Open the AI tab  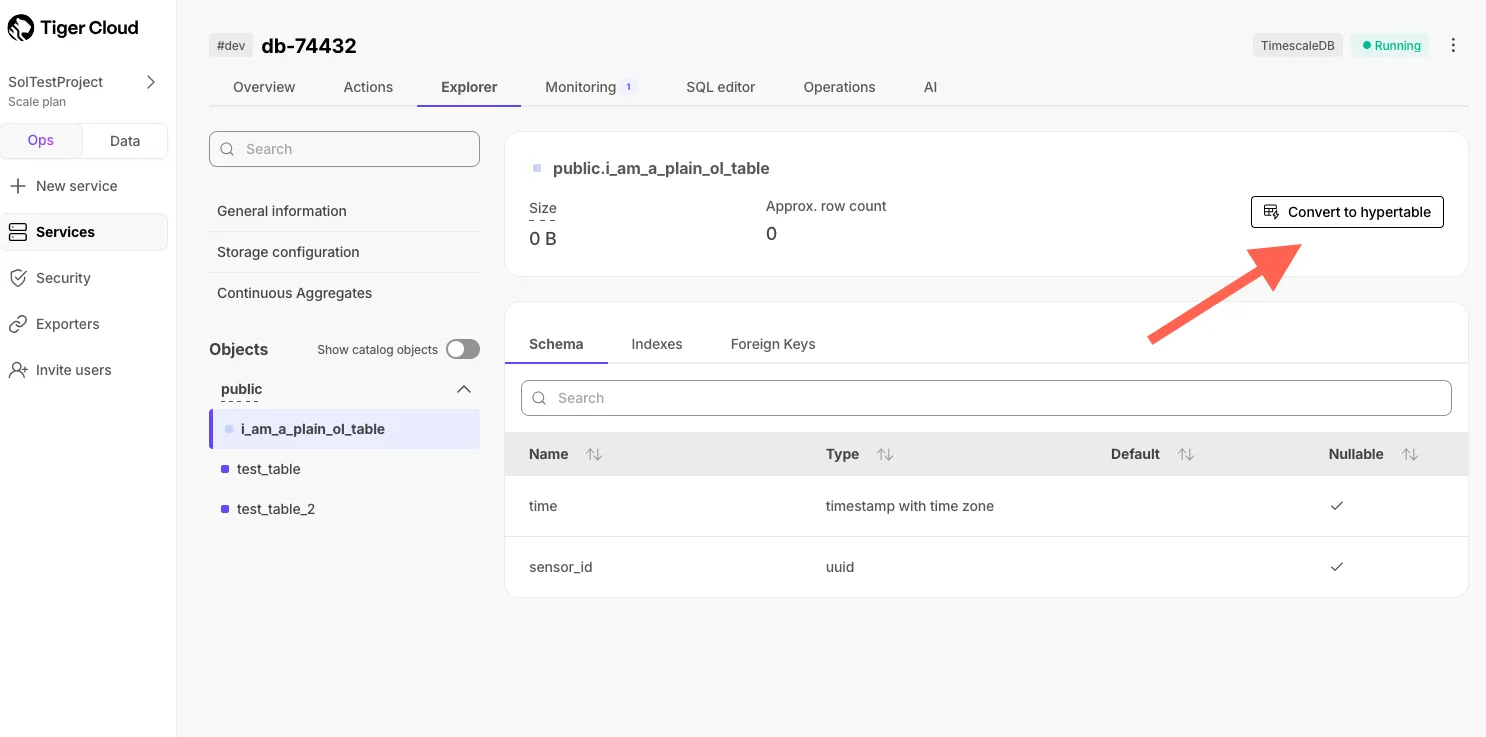coord(930,87)
